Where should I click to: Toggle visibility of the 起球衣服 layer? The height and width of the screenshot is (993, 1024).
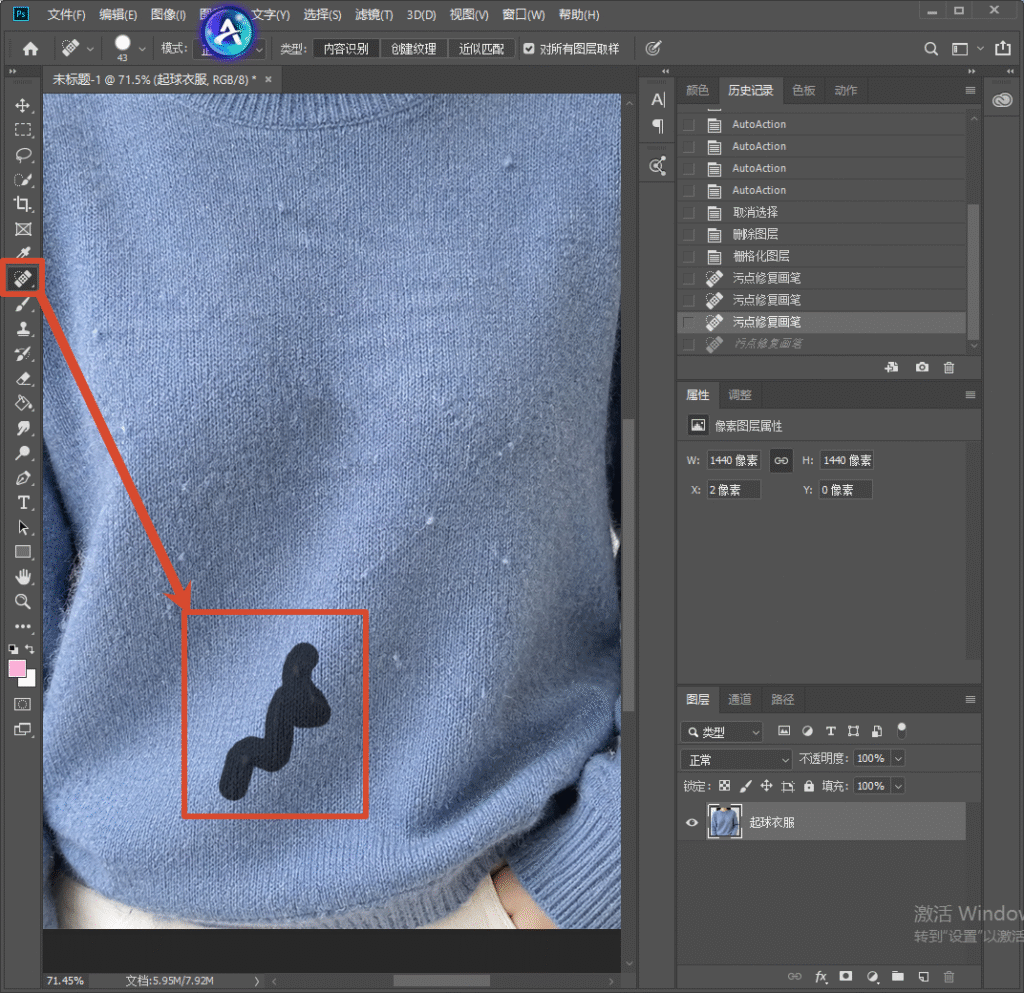coord(692,823)
